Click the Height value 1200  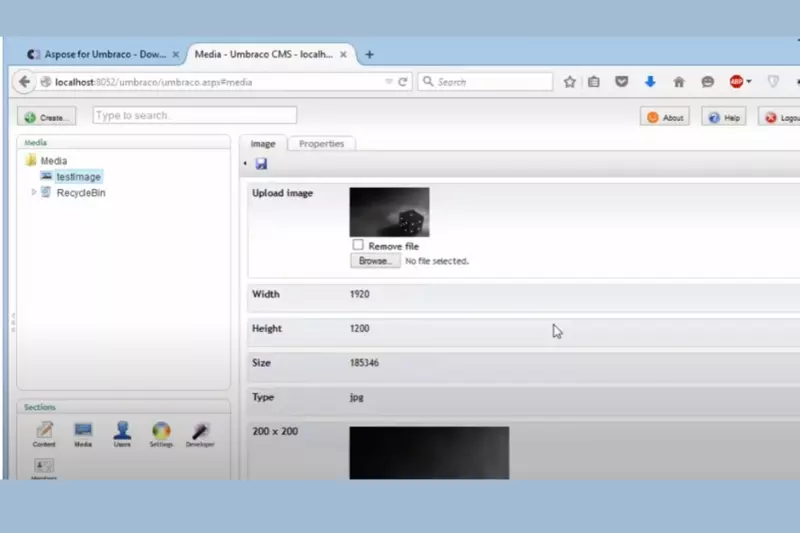360,328
